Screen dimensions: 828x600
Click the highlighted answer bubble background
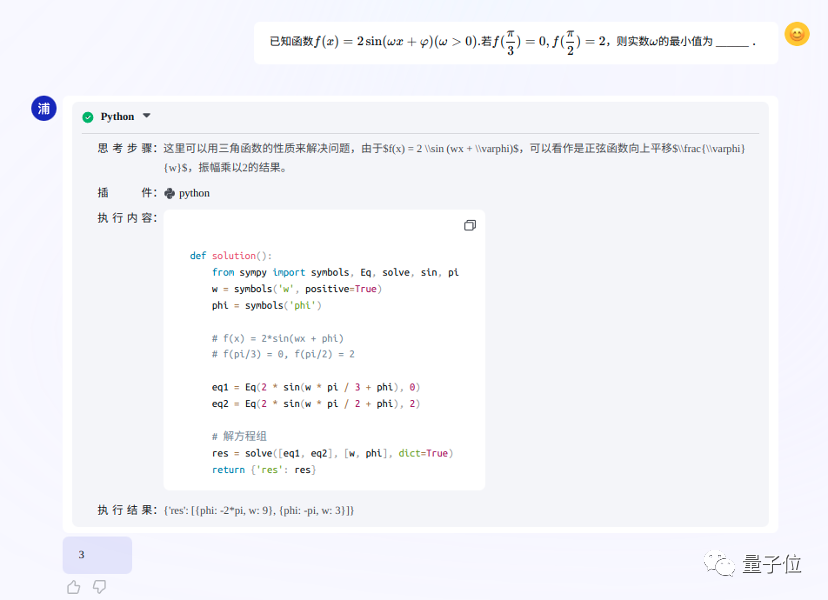[x=96, y=554]
